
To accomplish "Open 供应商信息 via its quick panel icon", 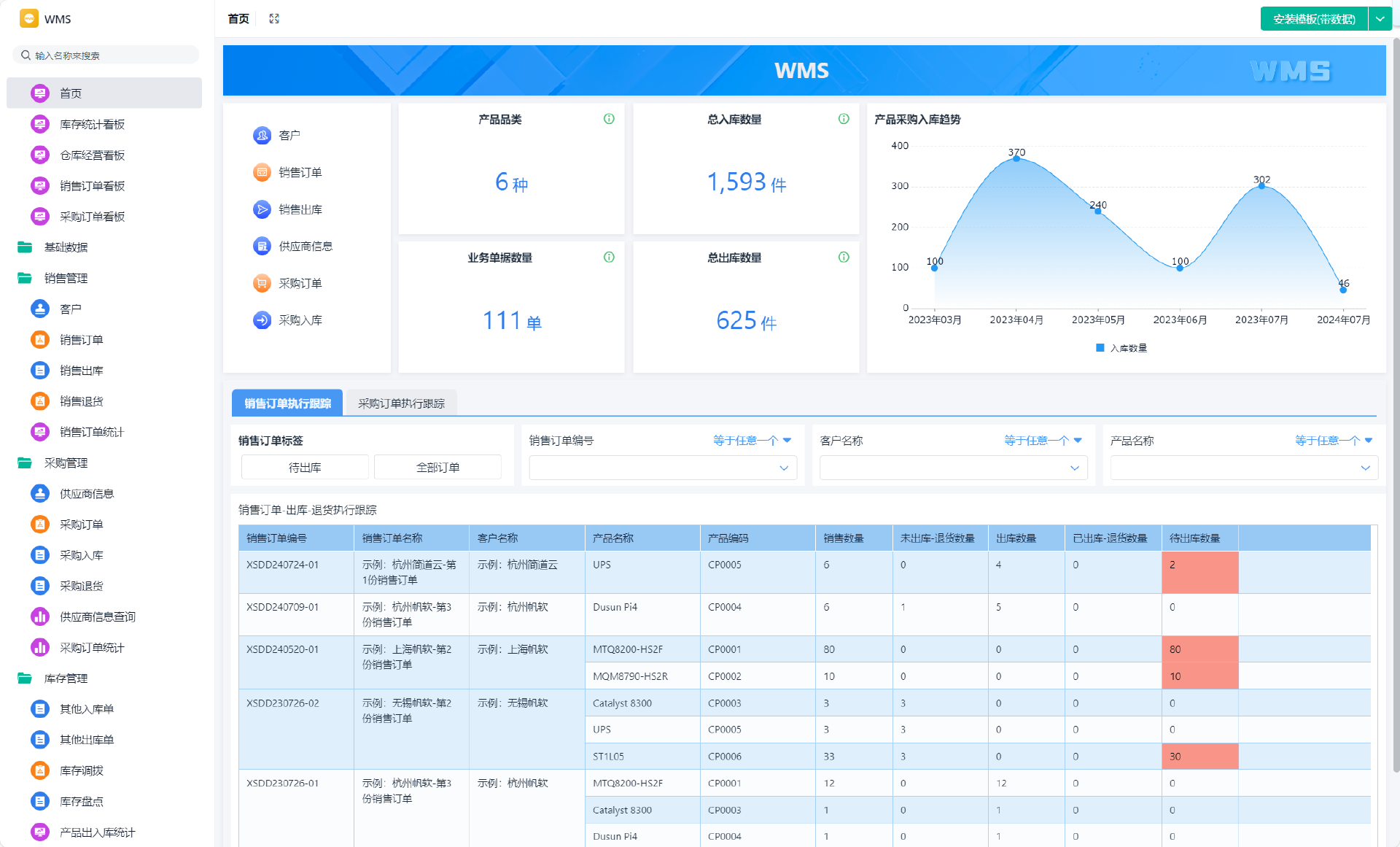I will coord(262,246).
